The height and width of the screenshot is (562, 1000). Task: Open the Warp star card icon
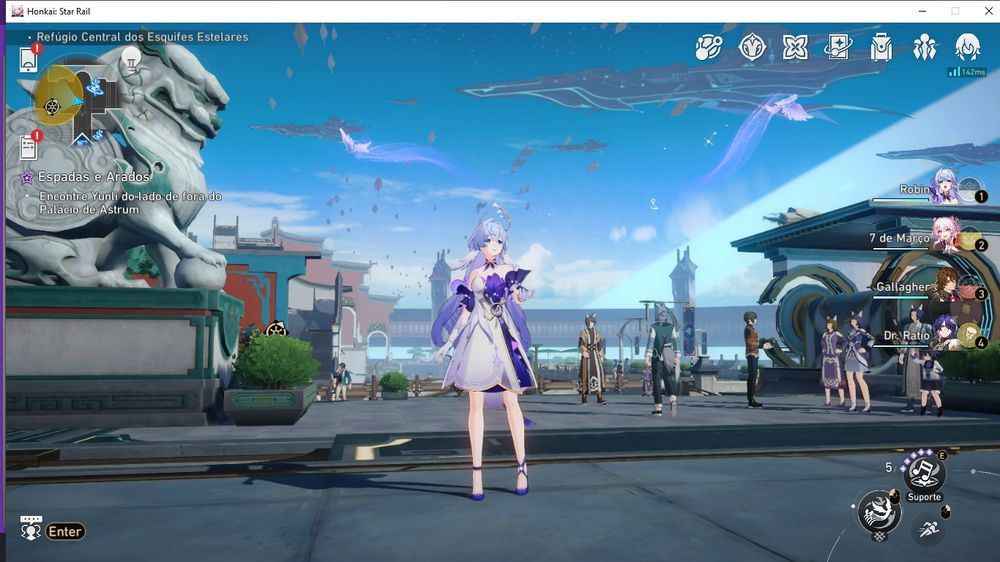[x=838, y=47]
